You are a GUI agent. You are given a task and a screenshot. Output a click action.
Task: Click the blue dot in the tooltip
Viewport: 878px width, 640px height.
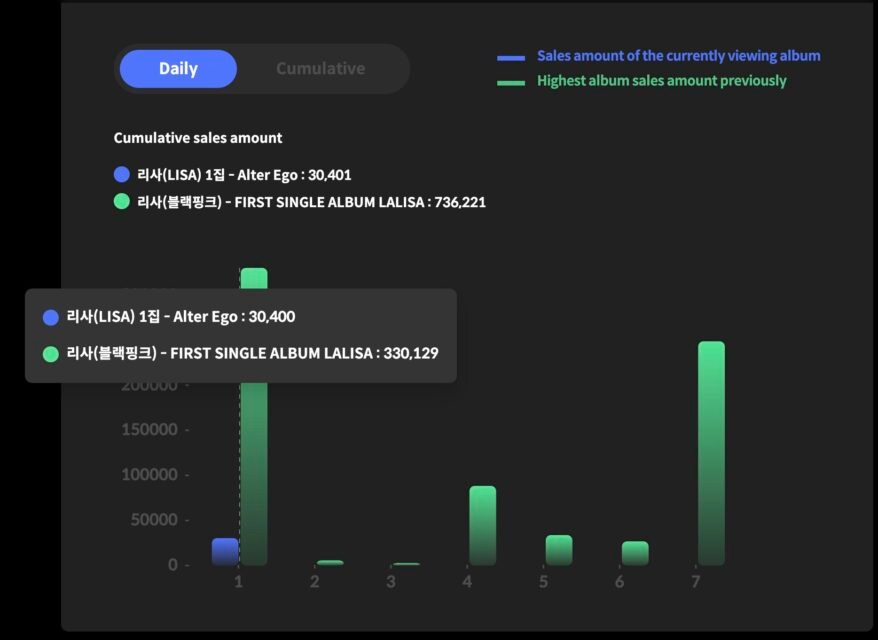tap(51, 317)
